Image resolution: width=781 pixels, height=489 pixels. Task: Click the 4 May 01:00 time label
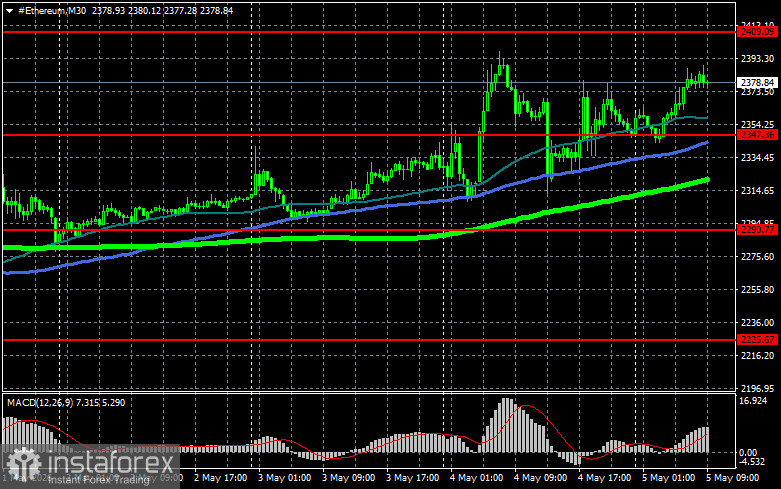coord(476,478)
